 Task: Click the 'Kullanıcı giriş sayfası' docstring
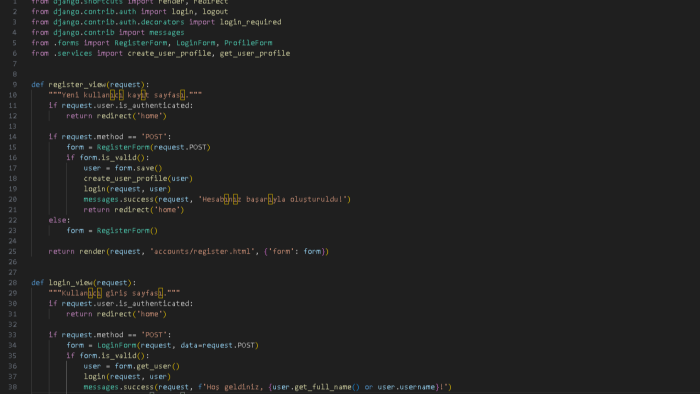point(114,293)
